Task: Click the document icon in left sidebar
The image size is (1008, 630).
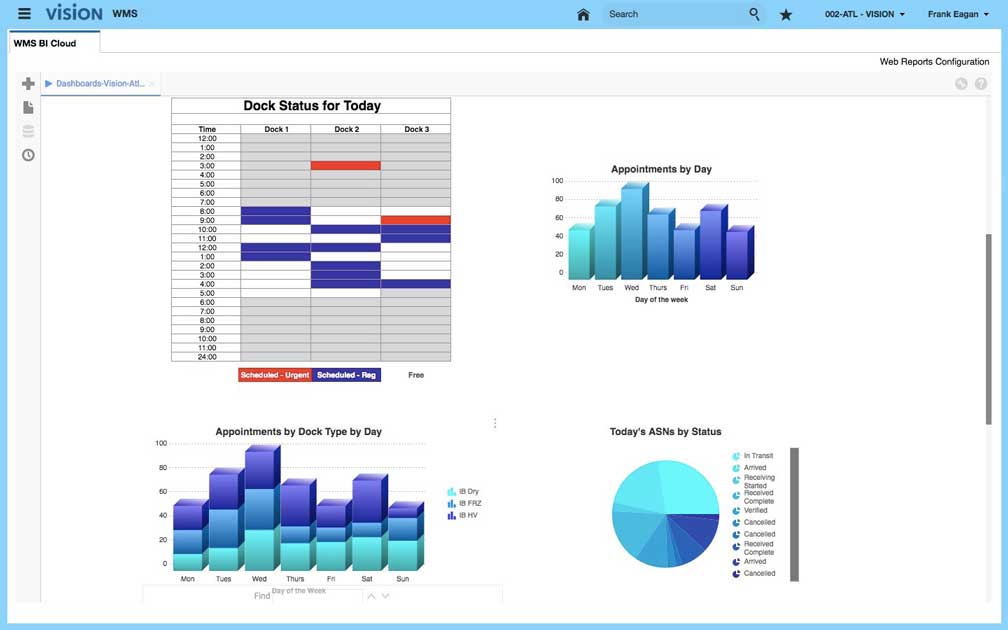Action: tap(28, 107)
